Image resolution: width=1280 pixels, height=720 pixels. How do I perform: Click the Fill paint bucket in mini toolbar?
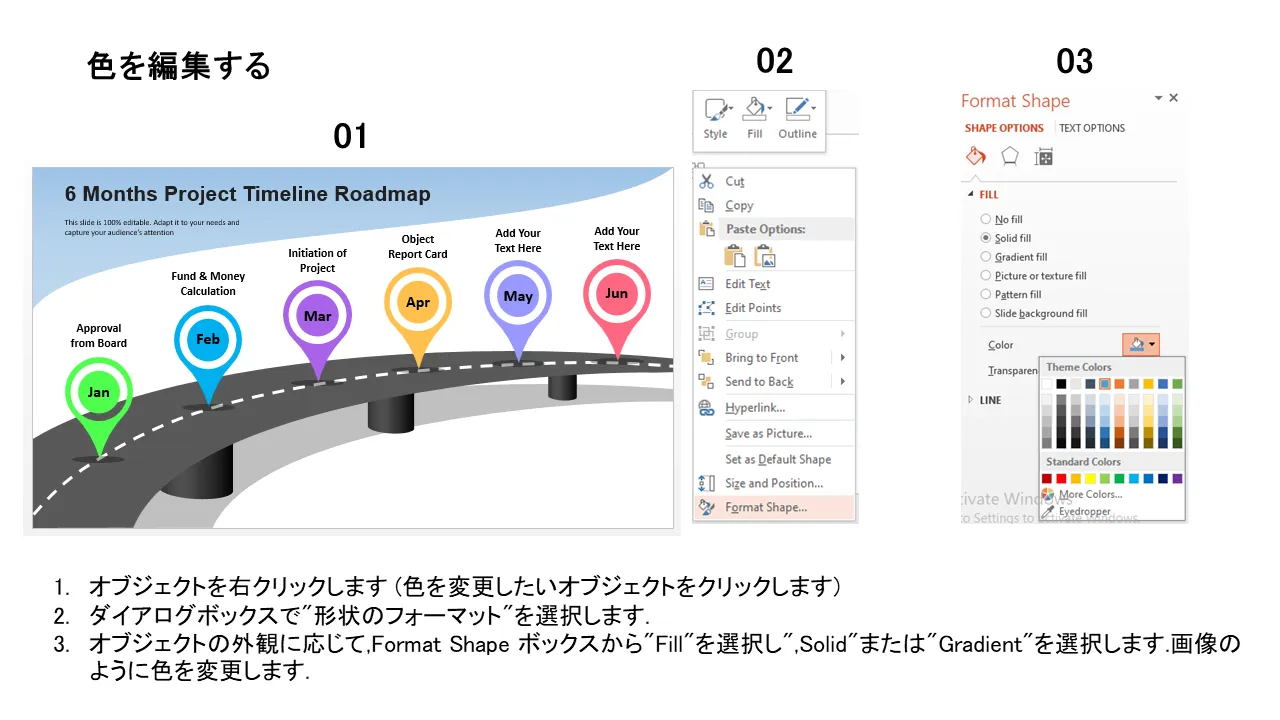coord(755,109)
